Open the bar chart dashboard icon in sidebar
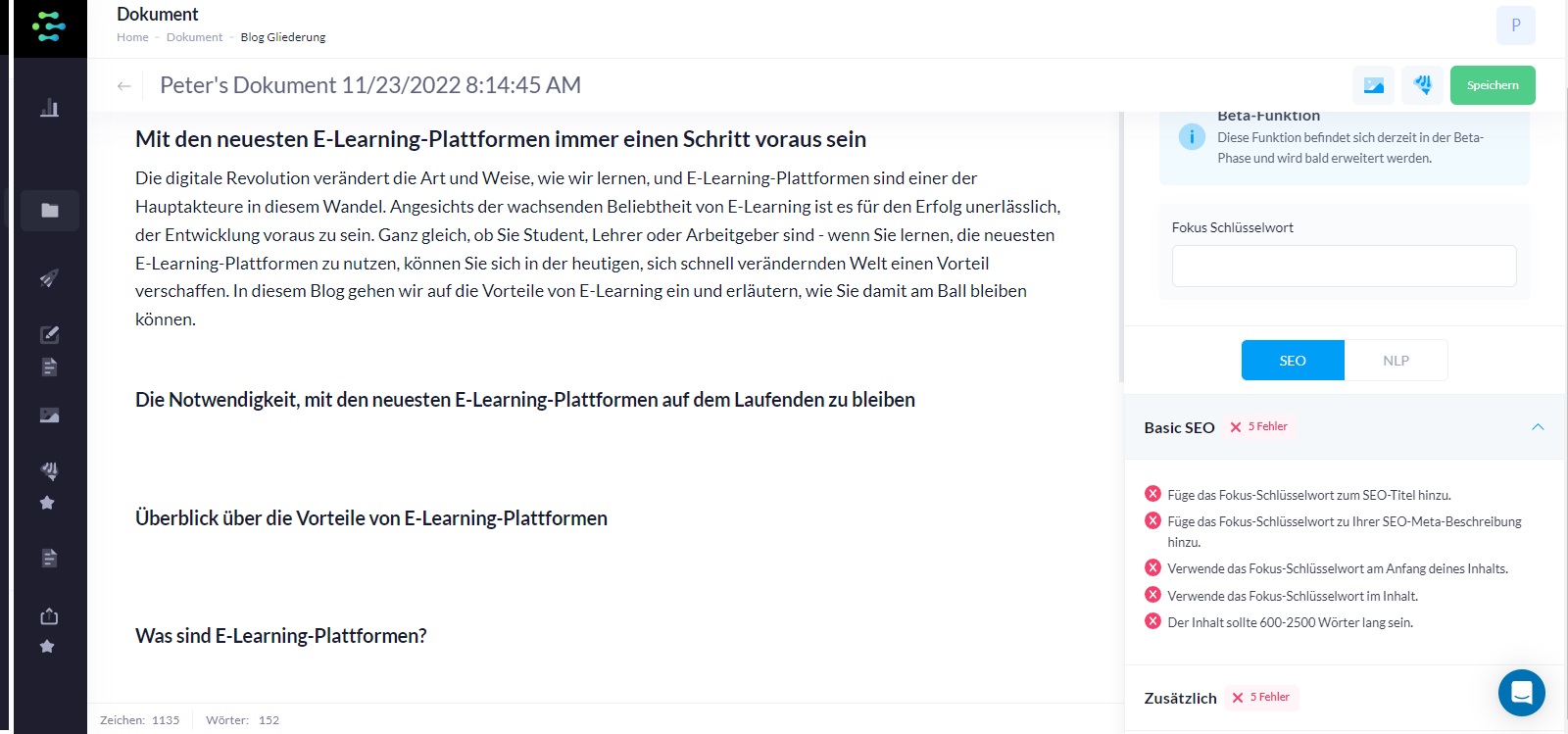 click(49, 108)
